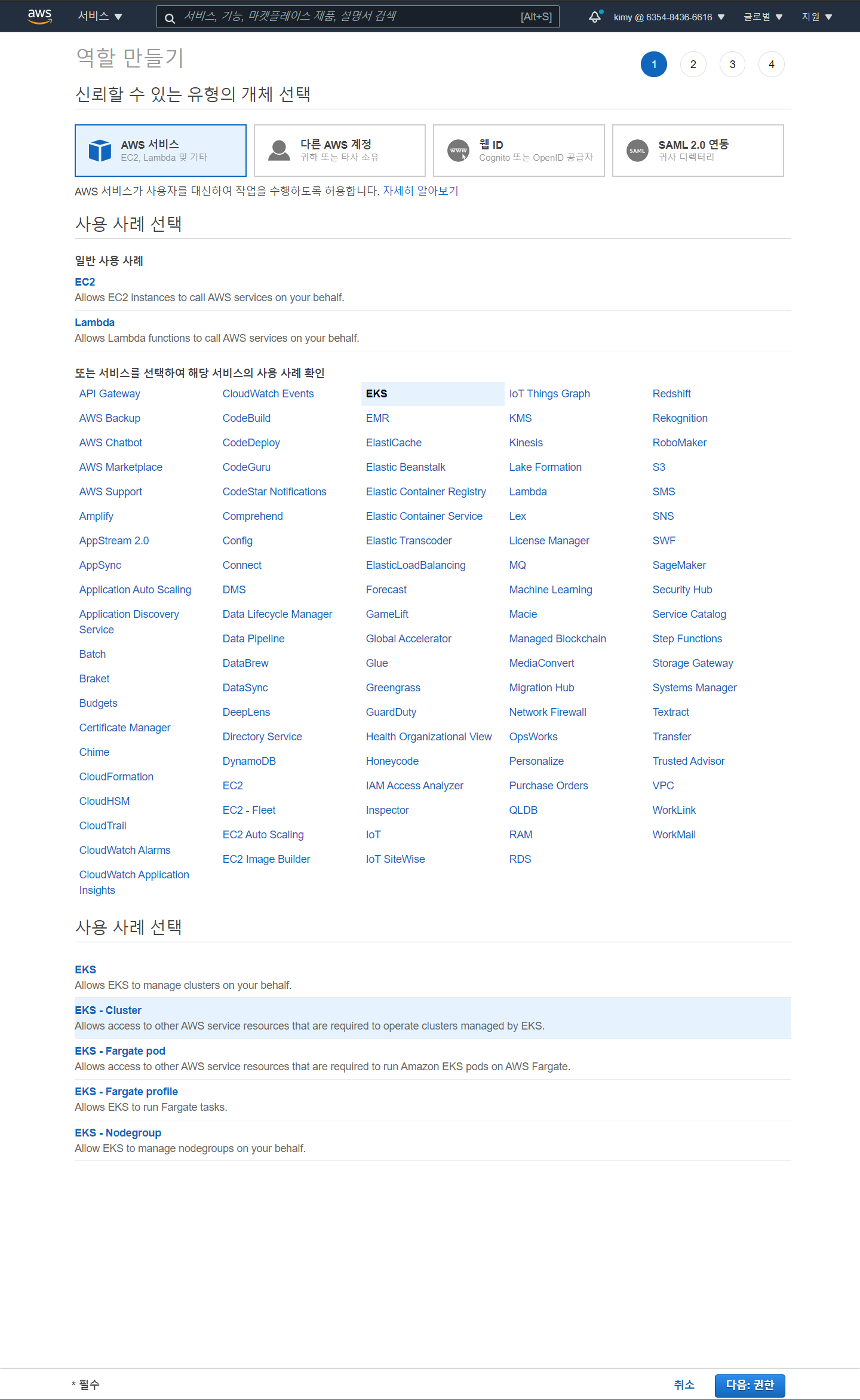Viewport: 860px width, 1400px height.
Task: Select the Systems Manager service link
Action: (x=695, y=688)
